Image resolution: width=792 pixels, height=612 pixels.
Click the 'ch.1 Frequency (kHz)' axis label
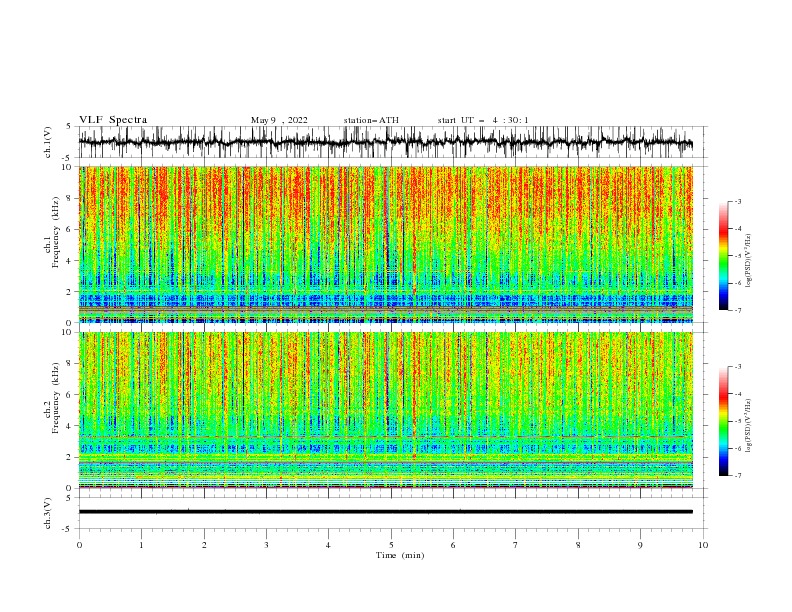pos(52,230)
